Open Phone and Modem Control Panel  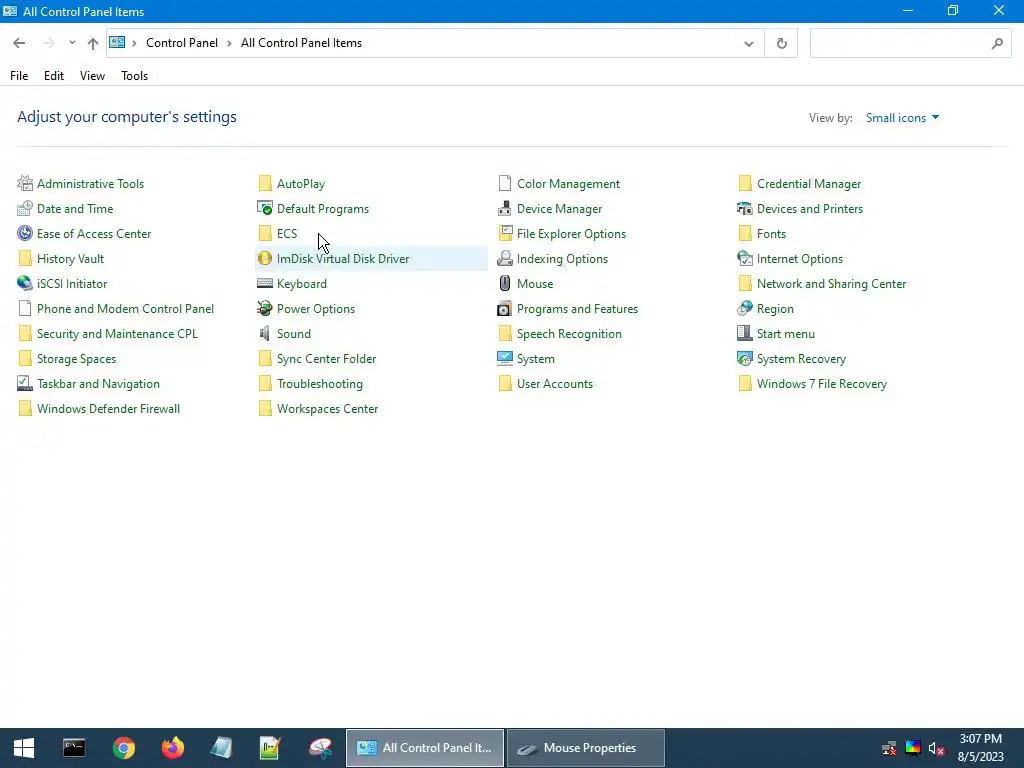click(125, 308)
